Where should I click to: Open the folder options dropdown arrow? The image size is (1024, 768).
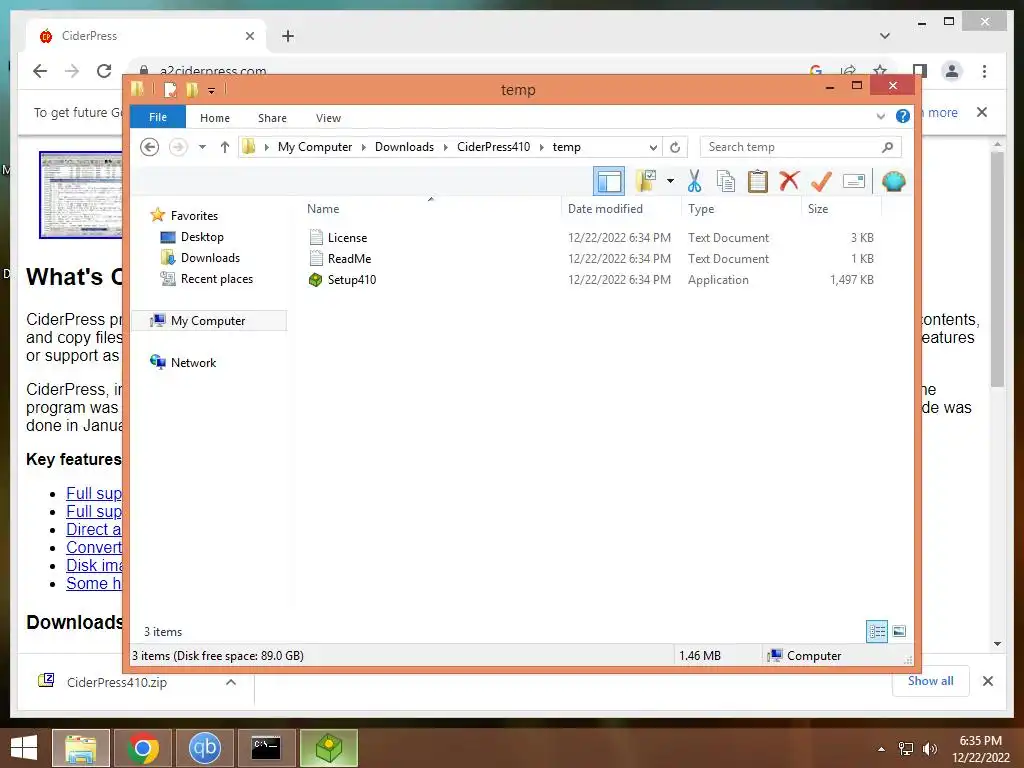coord(670,181)
